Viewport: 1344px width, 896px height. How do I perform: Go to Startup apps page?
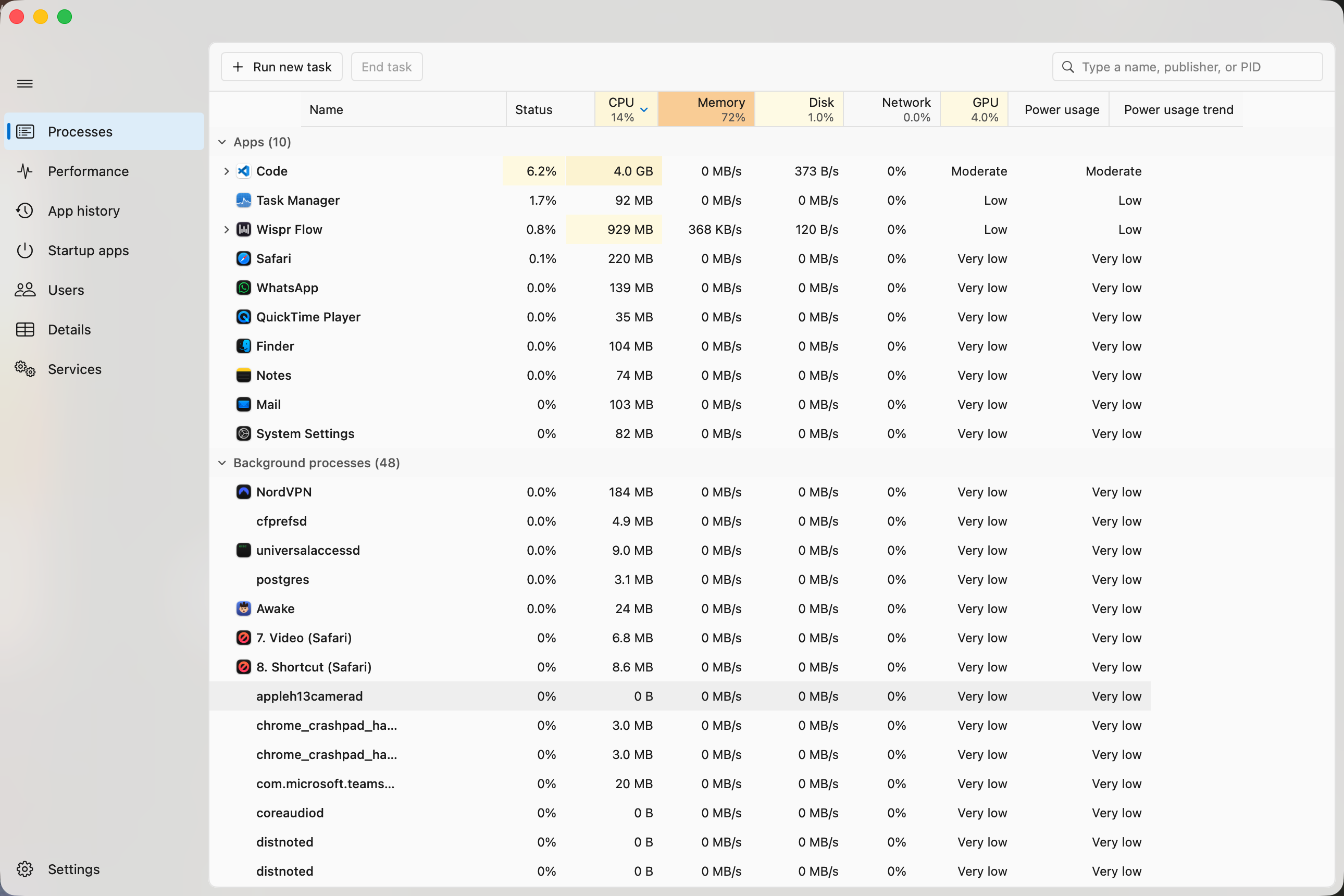click(104, 250)
